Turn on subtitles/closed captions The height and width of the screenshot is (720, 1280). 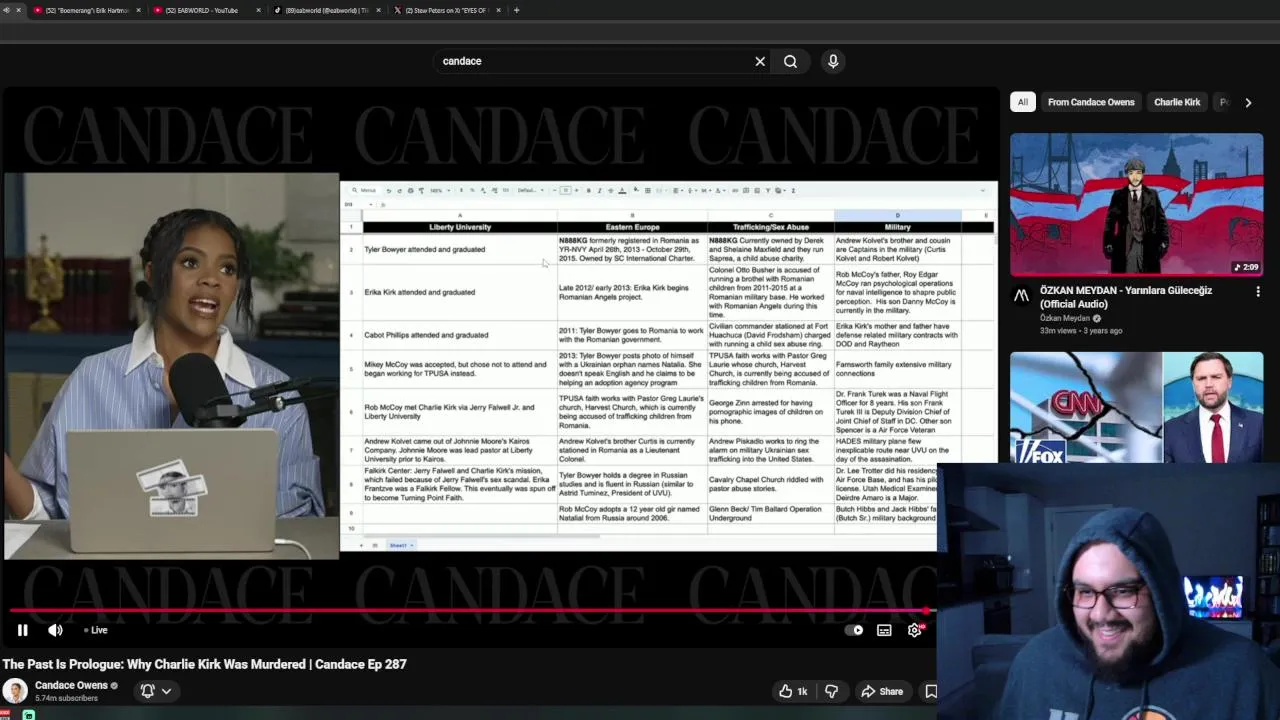(884, 630)
